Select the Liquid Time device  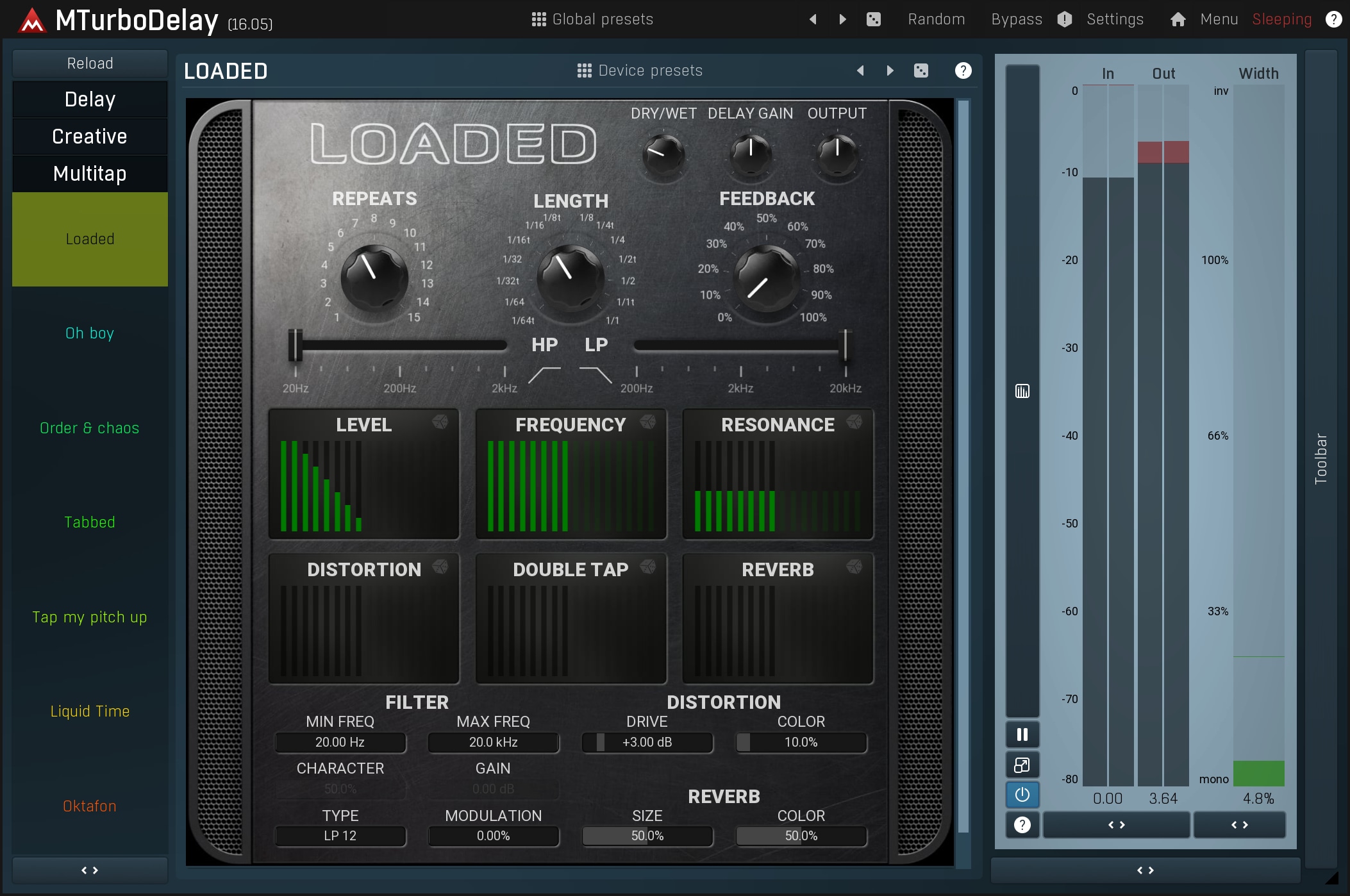(x=90, y=711)
